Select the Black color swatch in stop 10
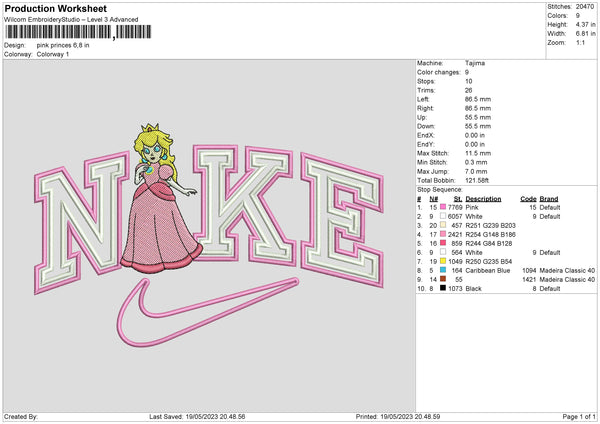The height and width of the screenshot is (424, 600). pos(443,288)
